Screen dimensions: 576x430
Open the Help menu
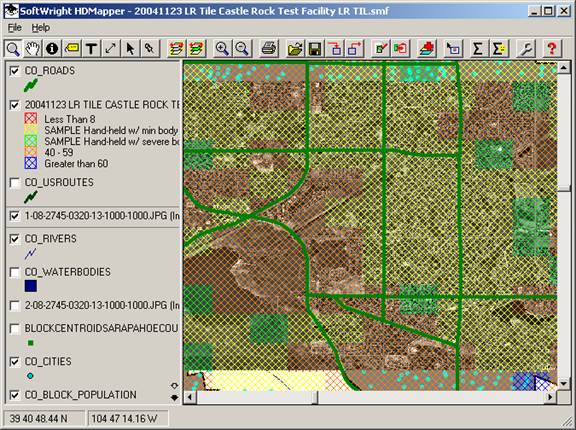41,28
